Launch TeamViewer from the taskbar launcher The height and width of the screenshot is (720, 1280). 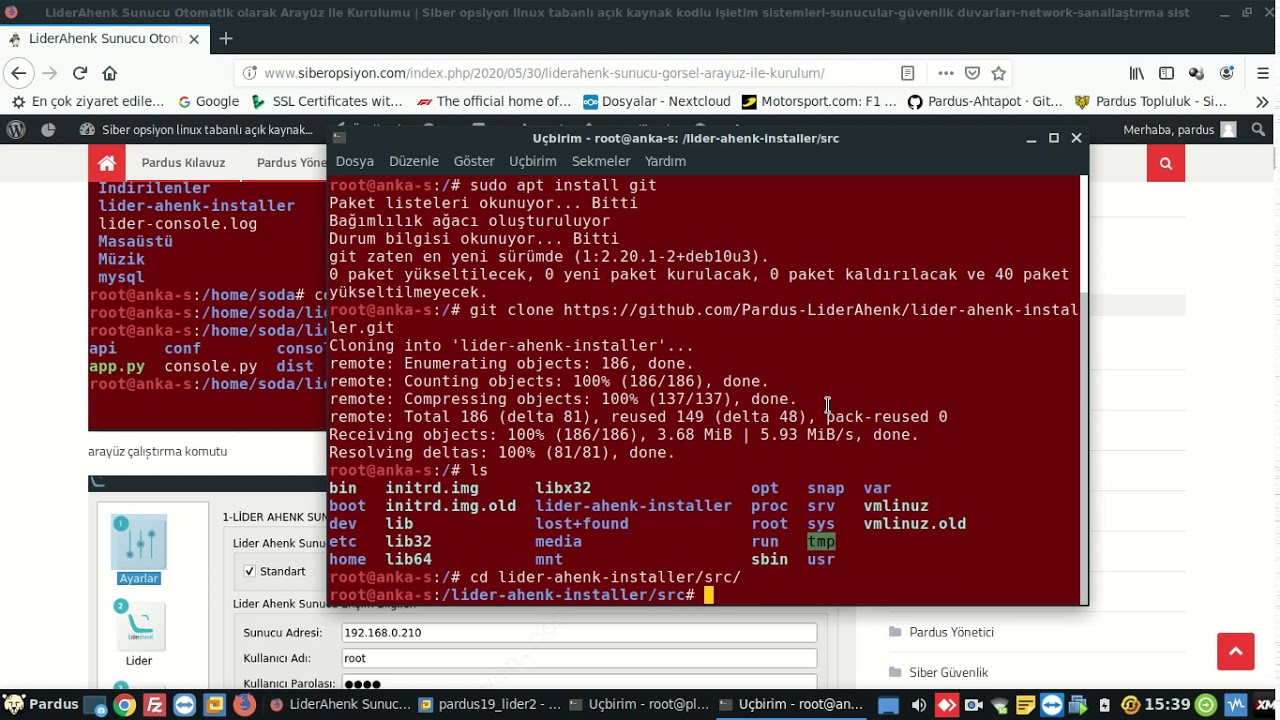(x=185, y=705)
